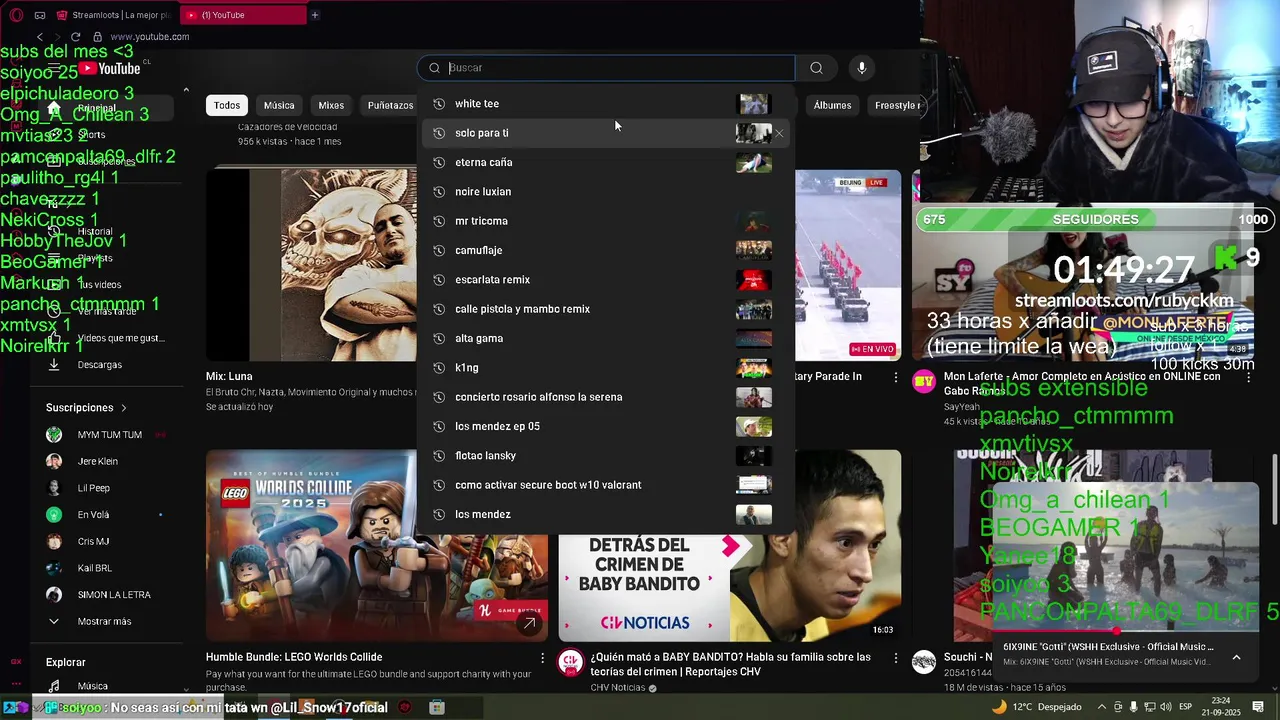Image resolution: width=1280 pixels, height=720 pixels.
Task: Select suggestion 'mr tricoma'
Action: pyautogui.click(x=606, y=221)
